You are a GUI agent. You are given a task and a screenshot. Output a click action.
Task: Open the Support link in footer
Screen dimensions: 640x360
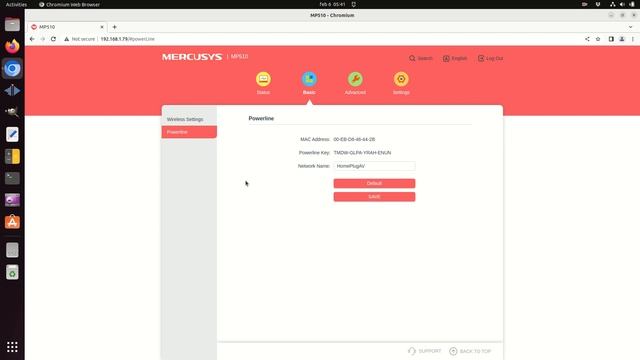pyautogui.click(x=424, y=351)
